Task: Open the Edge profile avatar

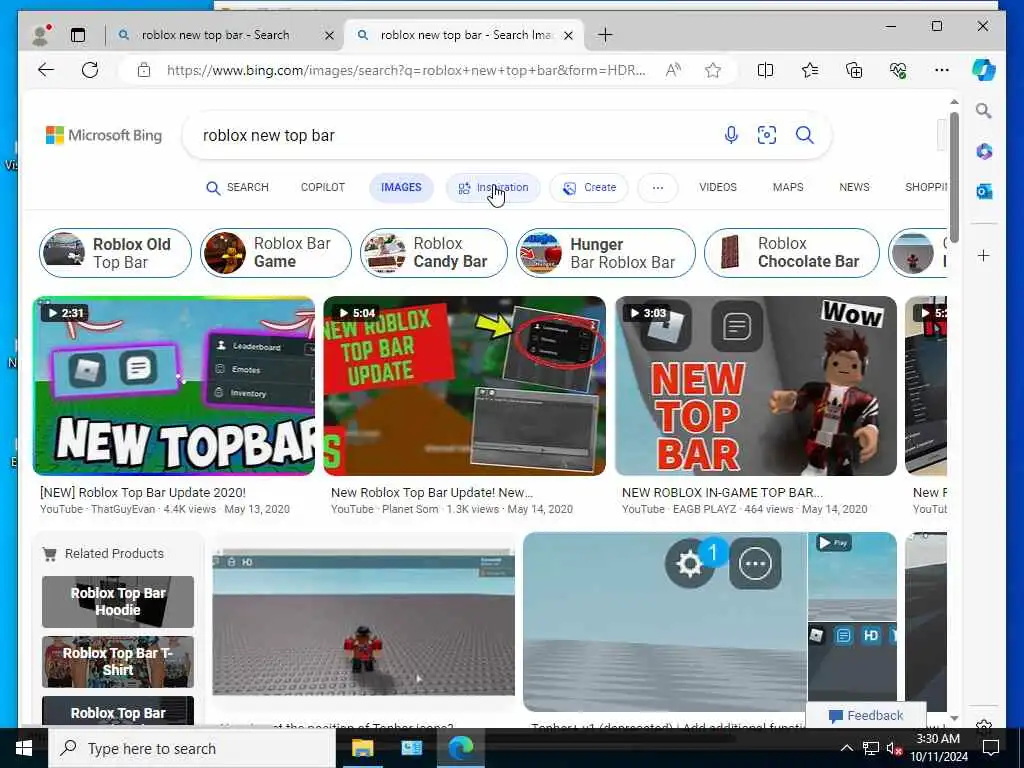Action: 40,35
